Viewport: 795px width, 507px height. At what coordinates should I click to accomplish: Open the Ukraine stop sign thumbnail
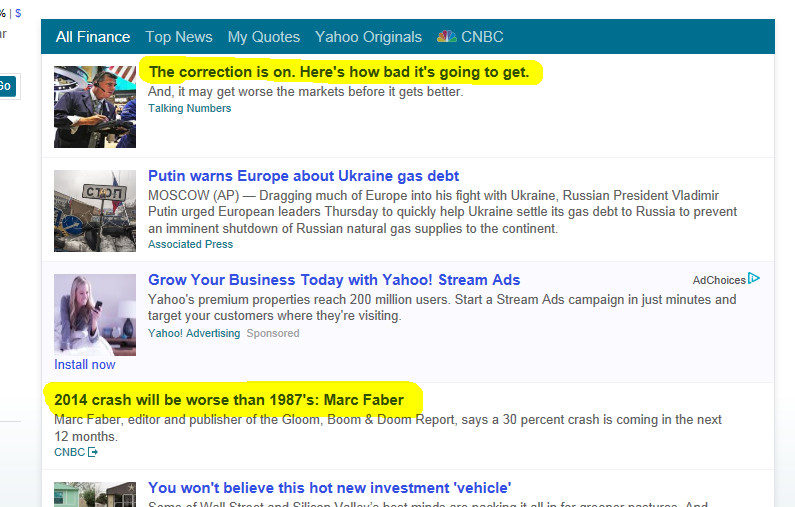point(95,211)
